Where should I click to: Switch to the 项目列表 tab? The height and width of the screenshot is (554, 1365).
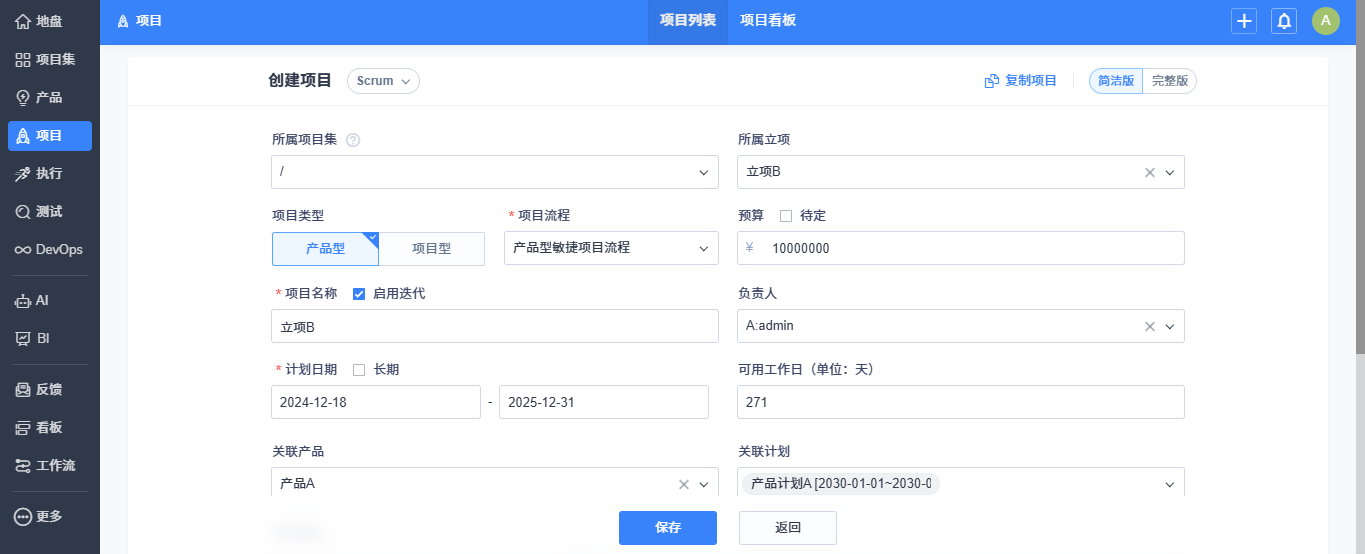(x=688, y=22)
